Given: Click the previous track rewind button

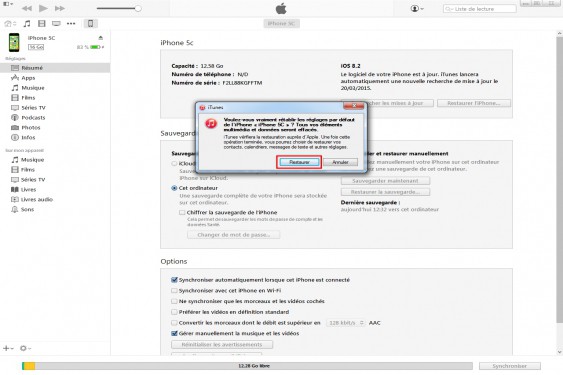Looking at the screenshot, I should 27,8.
